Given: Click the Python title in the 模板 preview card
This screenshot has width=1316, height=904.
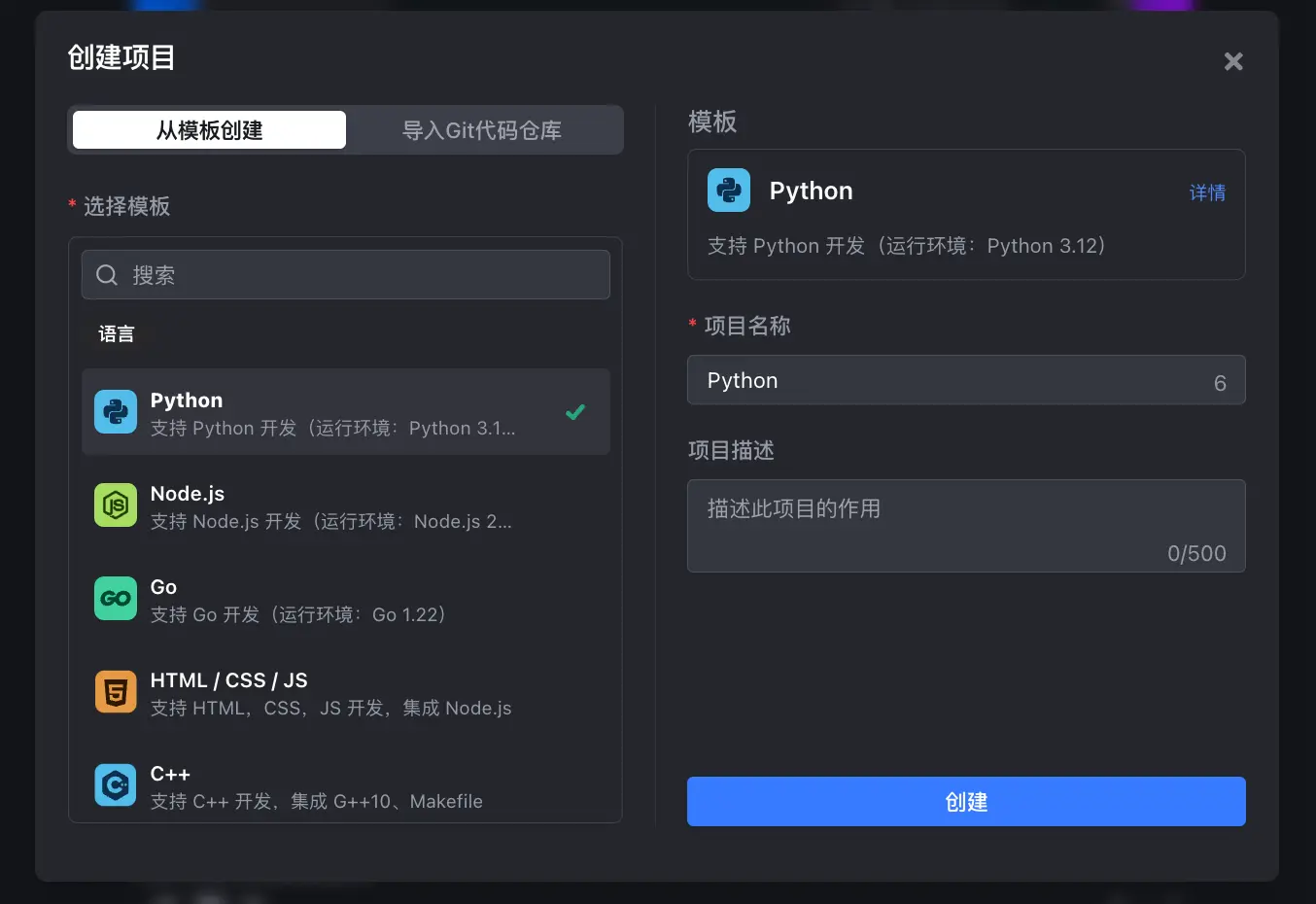Looking at the screenshot, I should tap(811, 191).
